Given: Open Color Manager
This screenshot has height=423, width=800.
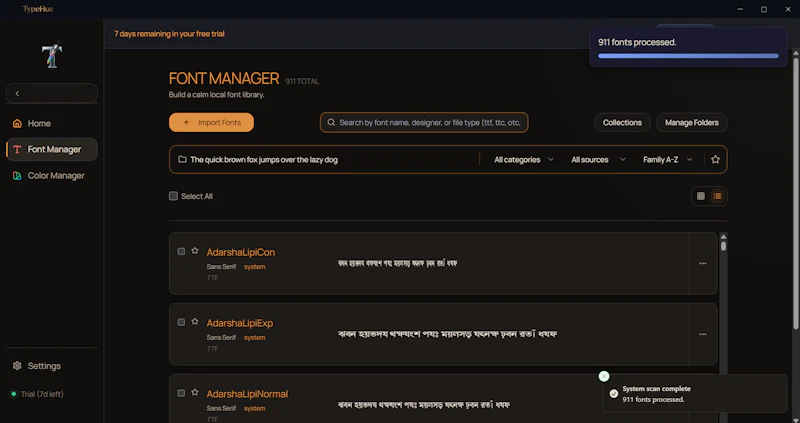Looking at the screenshot, I should click(52, 176).
